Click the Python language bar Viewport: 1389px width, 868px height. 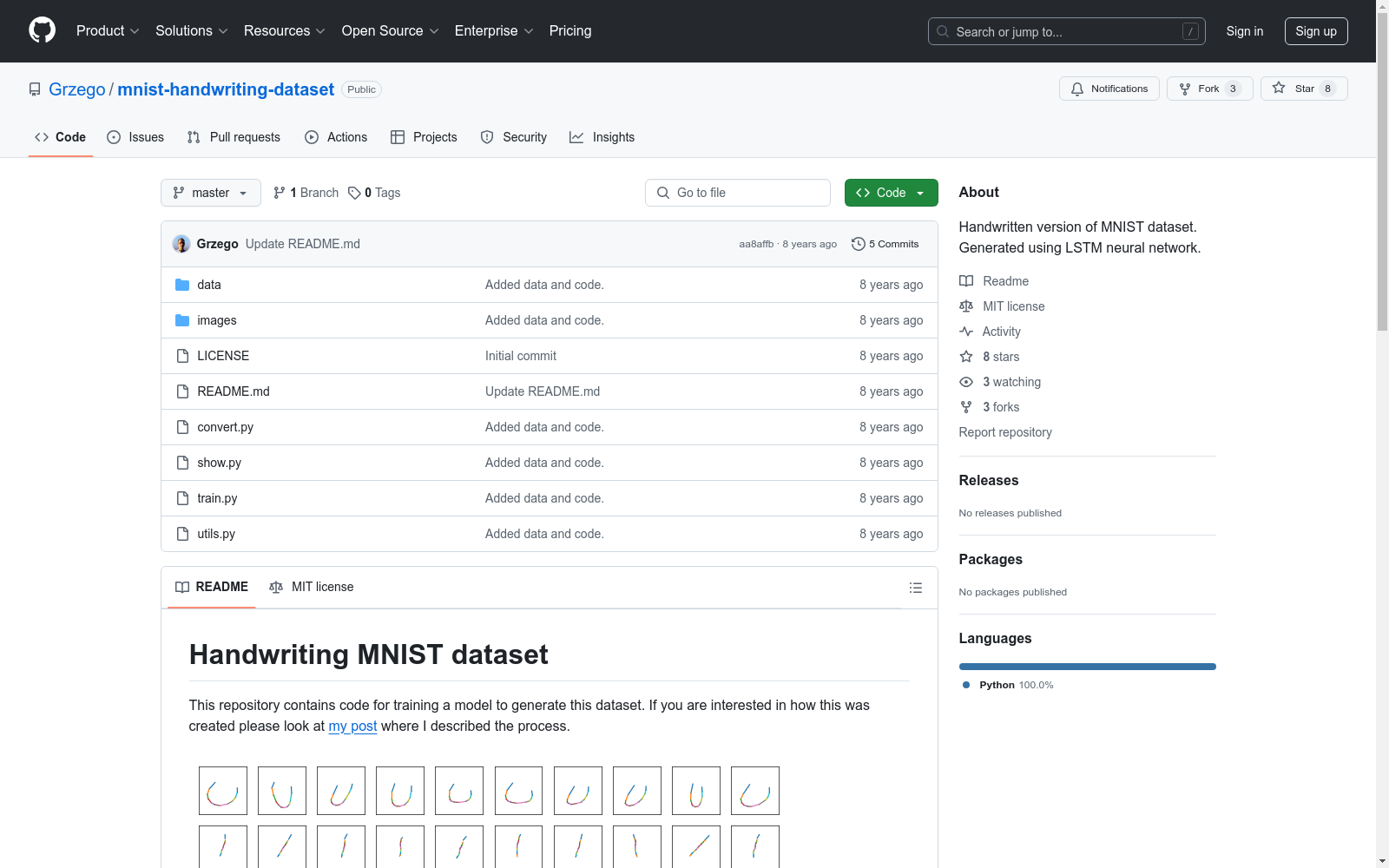pos(1088,667)
